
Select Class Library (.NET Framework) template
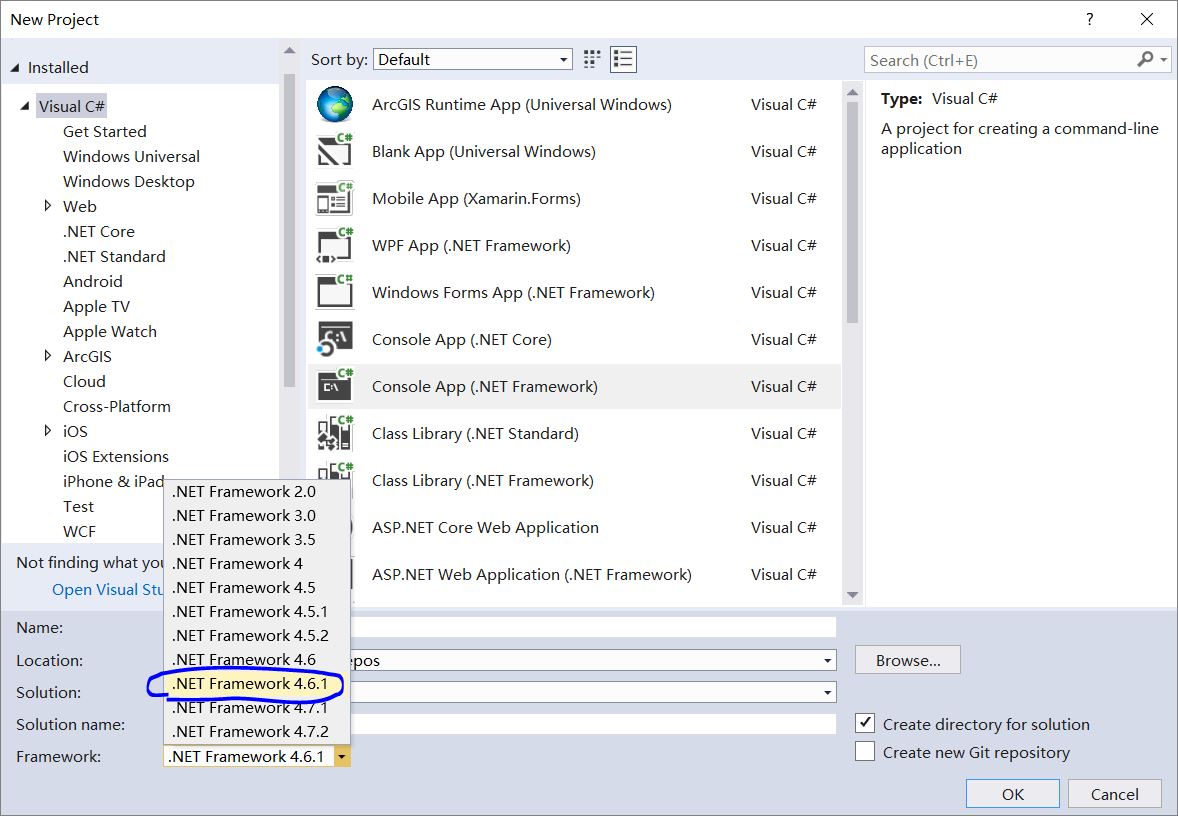[x=575, y=480]
